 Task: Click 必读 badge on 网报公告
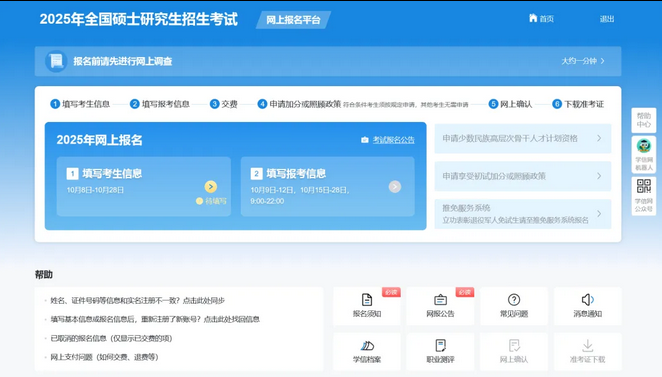coord(464,292)
